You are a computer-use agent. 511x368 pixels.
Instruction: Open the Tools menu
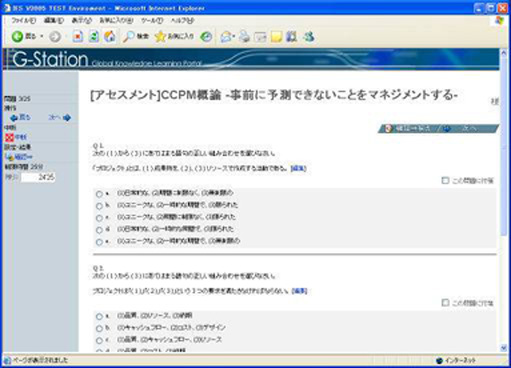click(x=152, y=21)
